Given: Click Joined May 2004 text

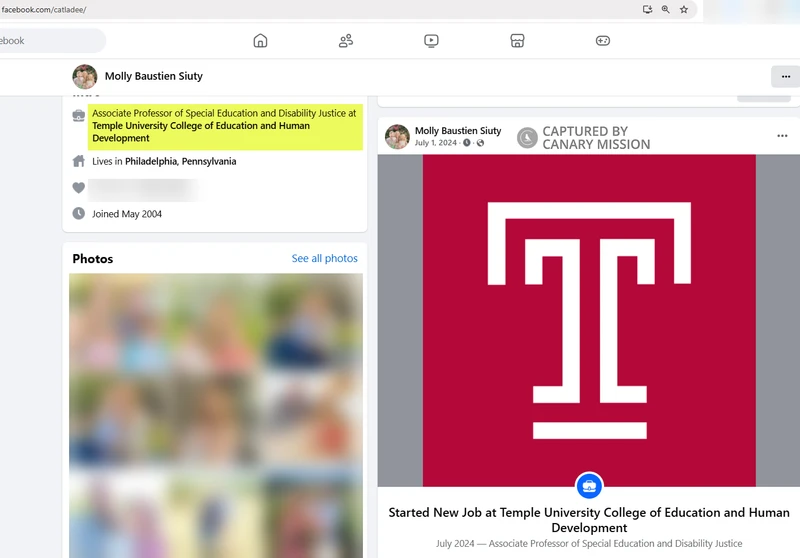Looking at the screenshot, I should [x=127, y=214].
